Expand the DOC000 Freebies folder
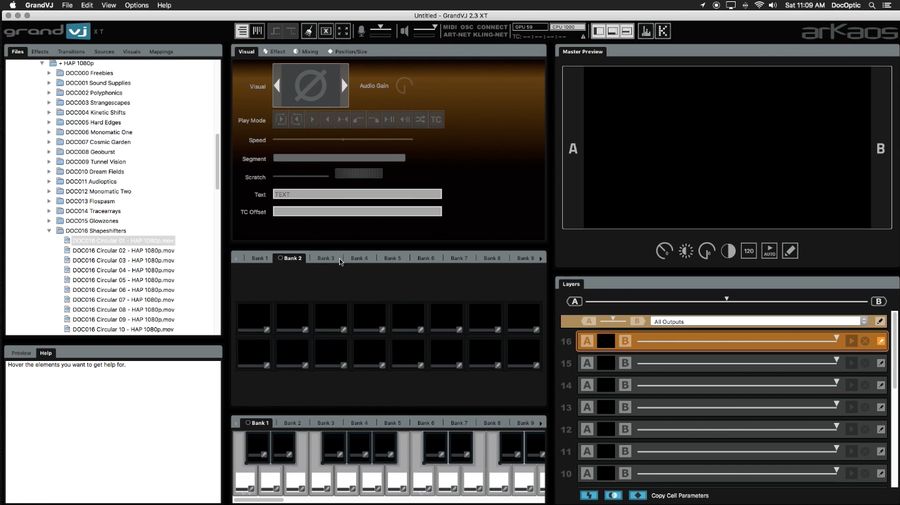This screenshot has height=505, width=900. (x=49, y=73)
